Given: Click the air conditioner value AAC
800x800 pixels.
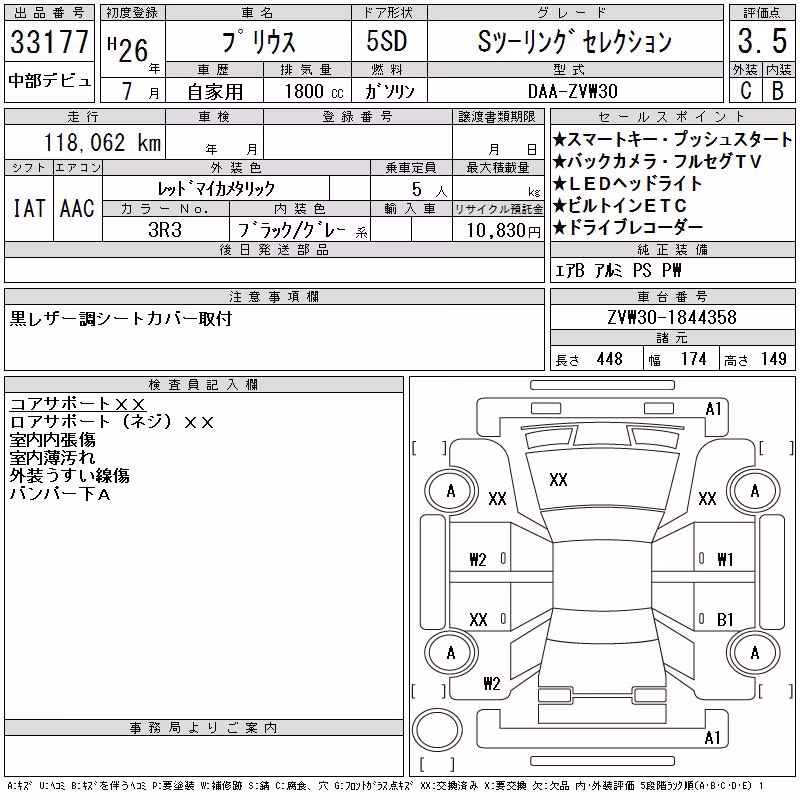Looking at the screenshot, I should 77,208.
